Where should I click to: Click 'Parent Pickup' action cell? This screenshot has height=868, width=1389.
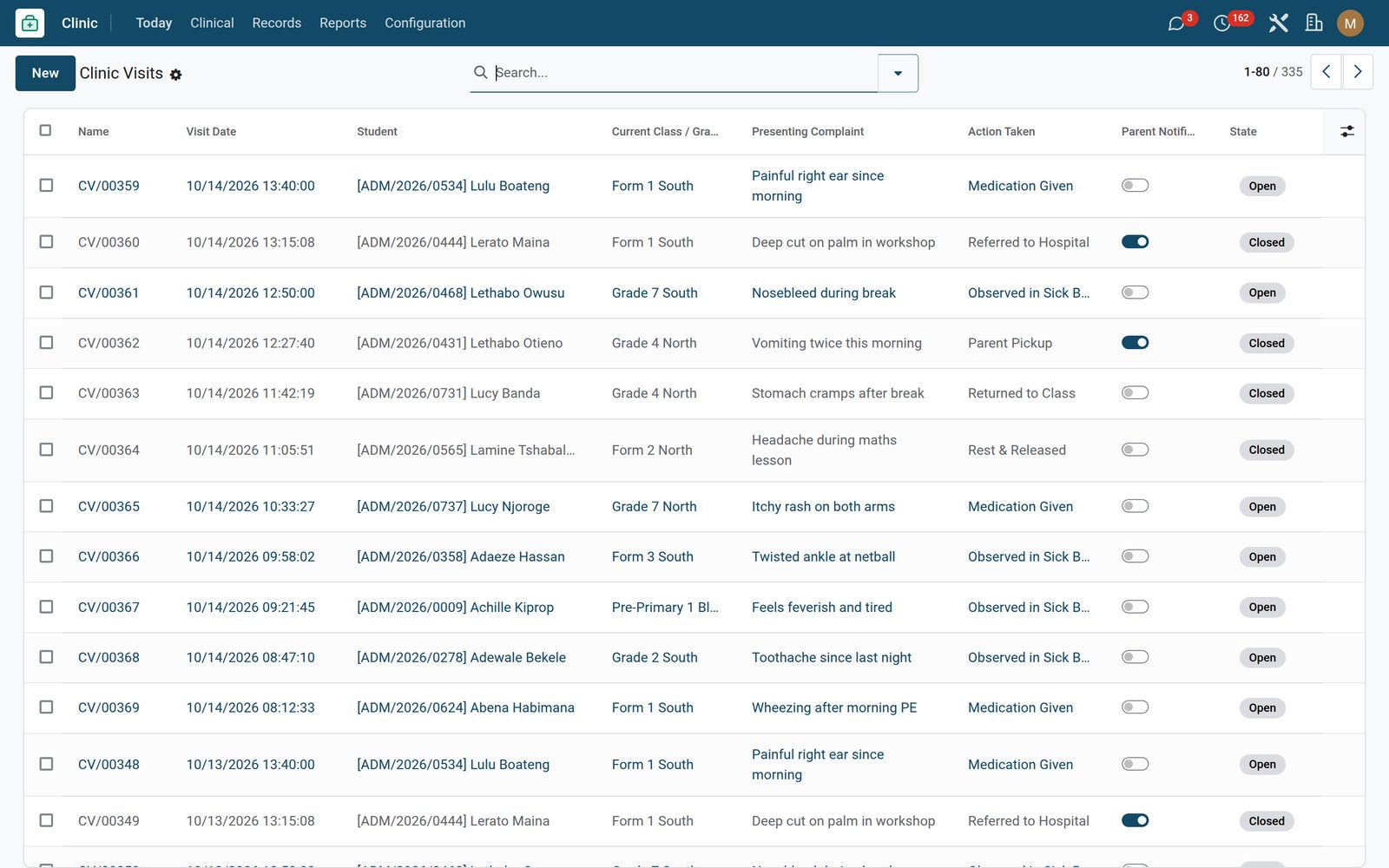pyautogui.click(x=1010, y=343)
